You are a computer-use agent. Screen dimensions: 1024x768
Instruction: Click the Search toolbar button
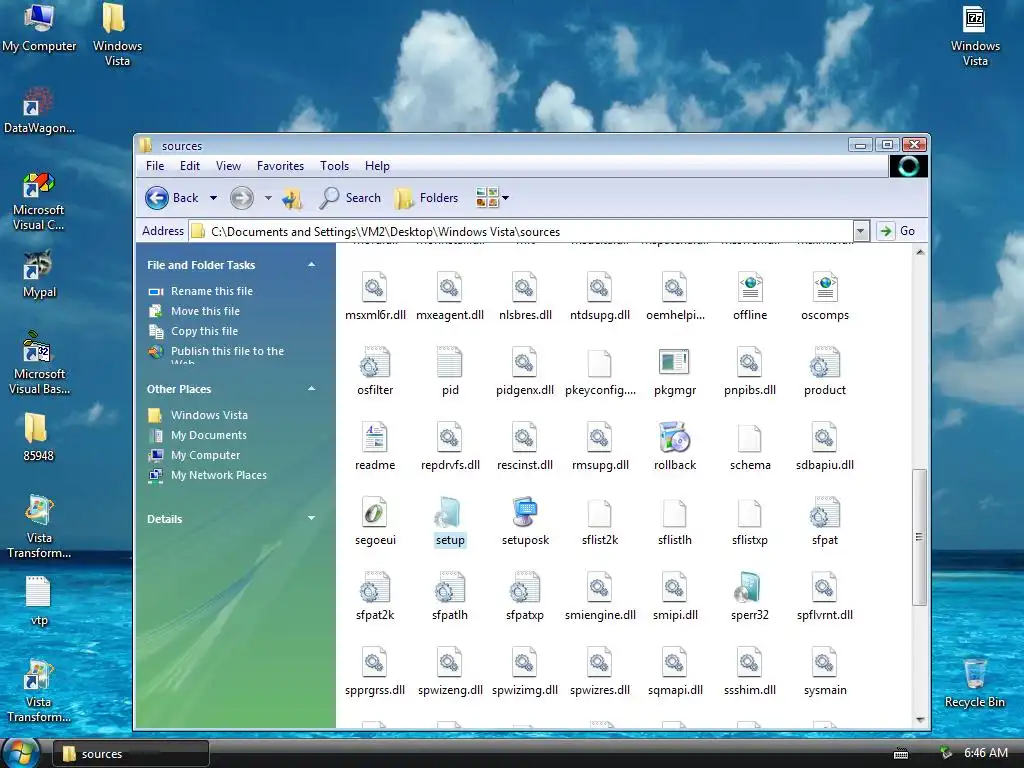(350, 198)
